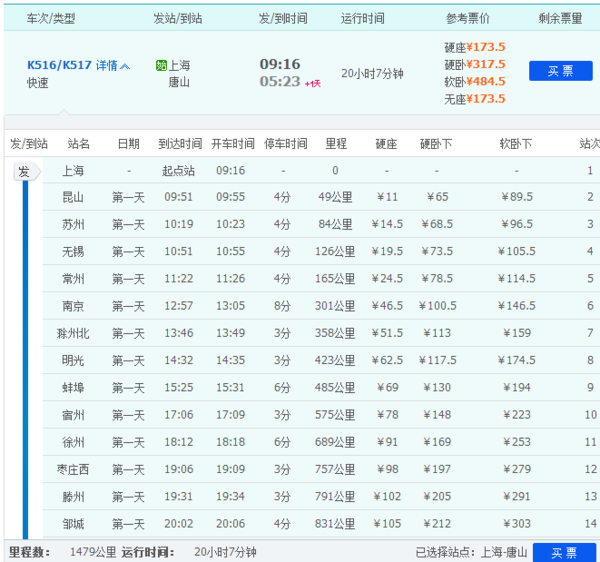Select the 明光 station name

(x=73, y=360)
